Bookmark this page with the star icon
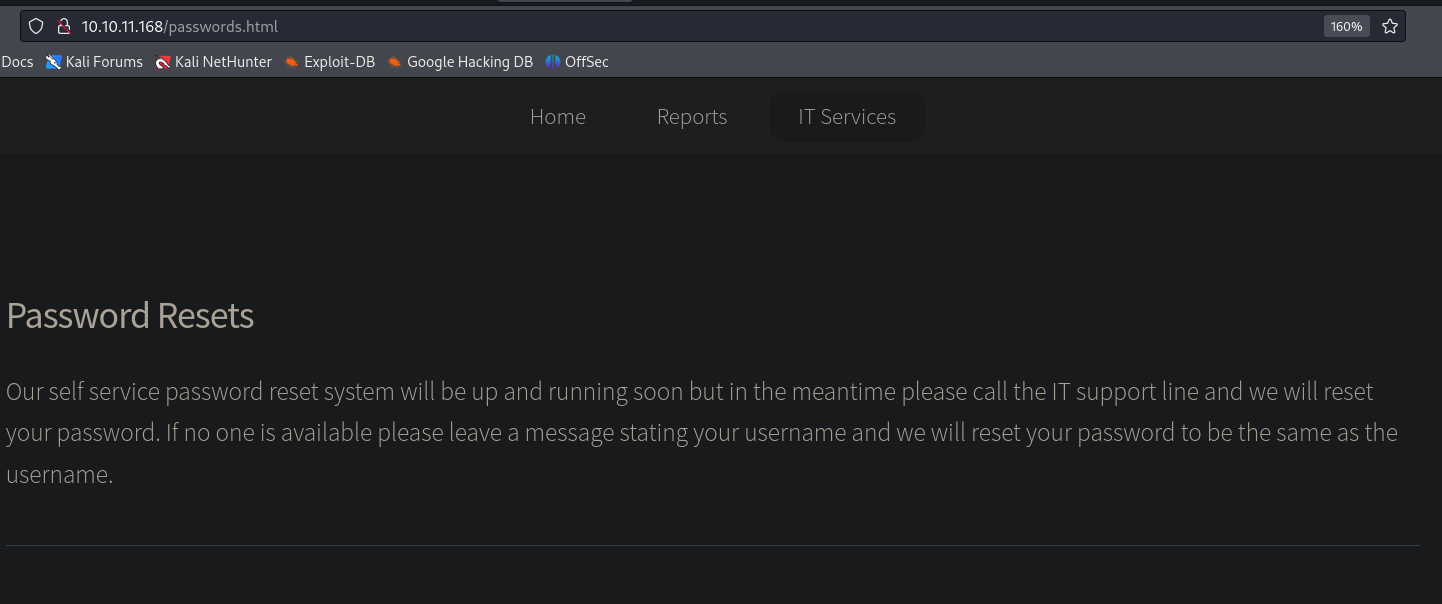 coord(1389,27)
